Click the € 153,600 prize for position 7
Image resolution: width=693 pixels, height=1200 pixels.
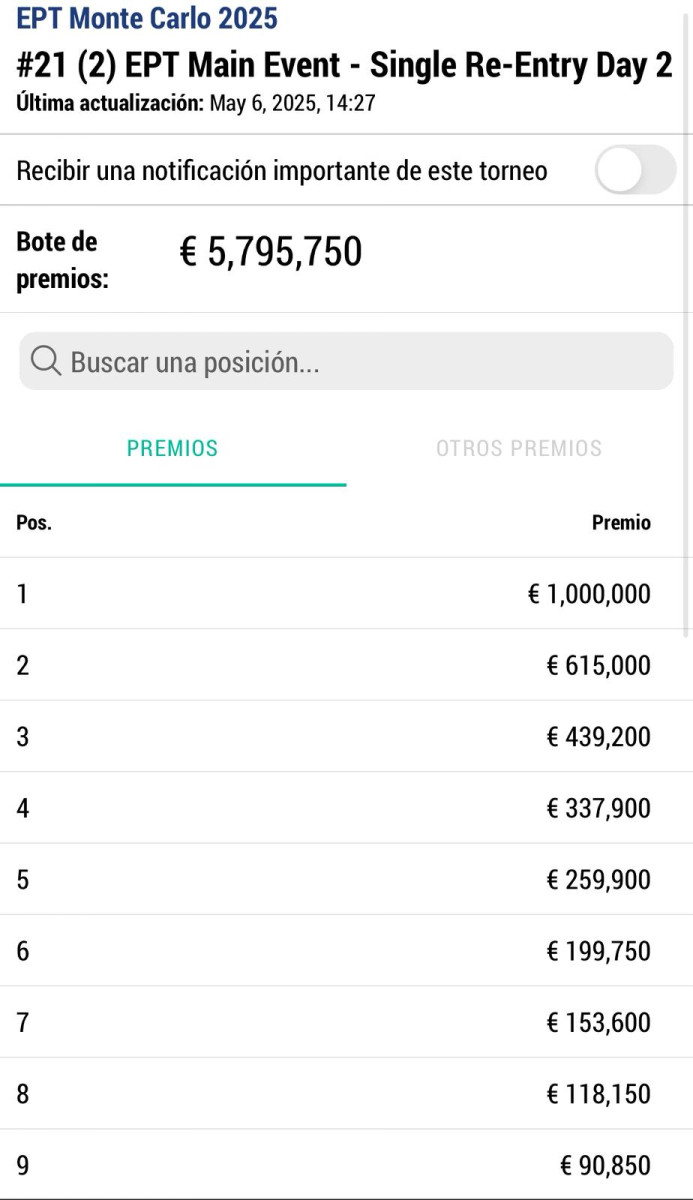click(x=598, y=1023)
